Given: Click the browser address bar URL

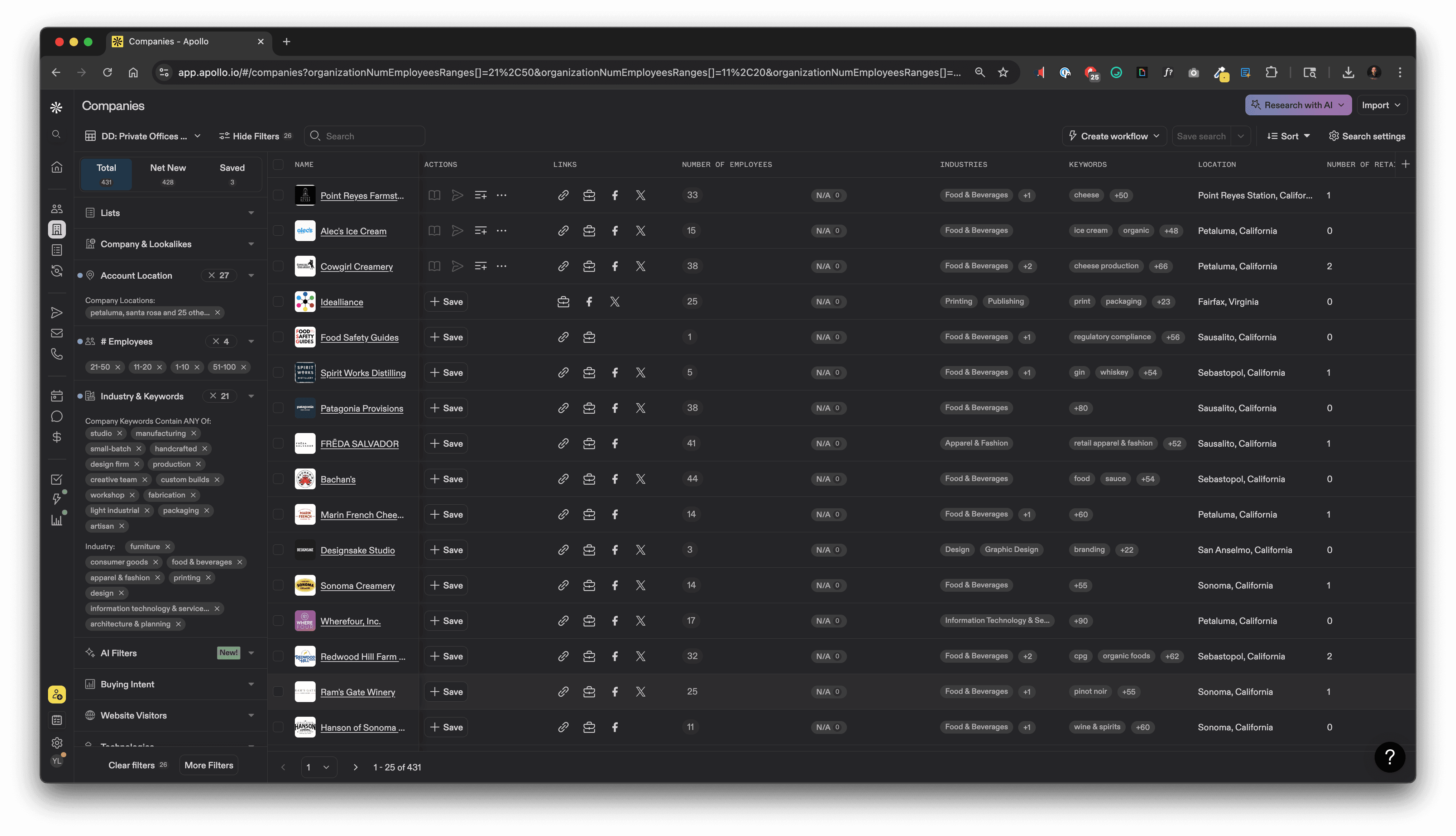Looking at the screenshot, I should pos(568,72).
